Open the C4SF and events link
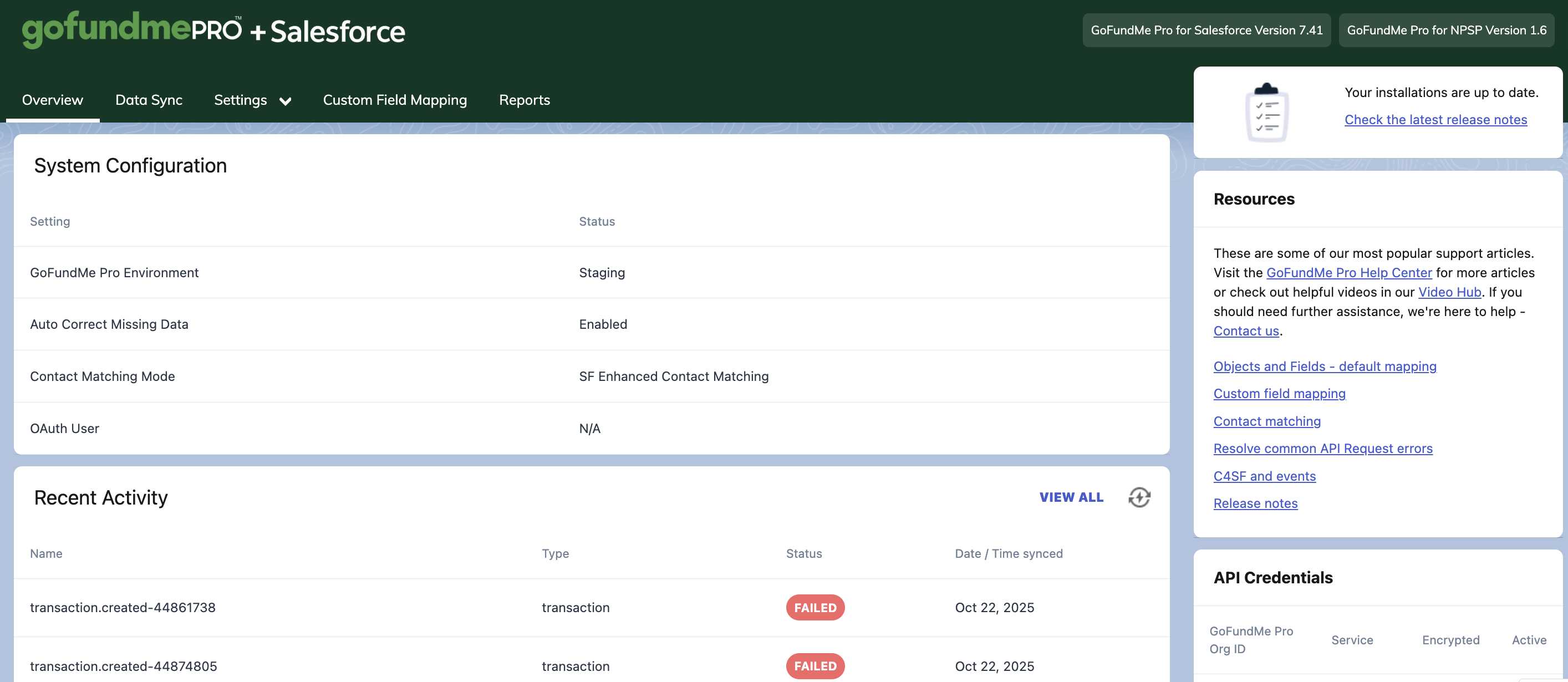This screenshot has width=1568, height=682. click(1264, 476)
